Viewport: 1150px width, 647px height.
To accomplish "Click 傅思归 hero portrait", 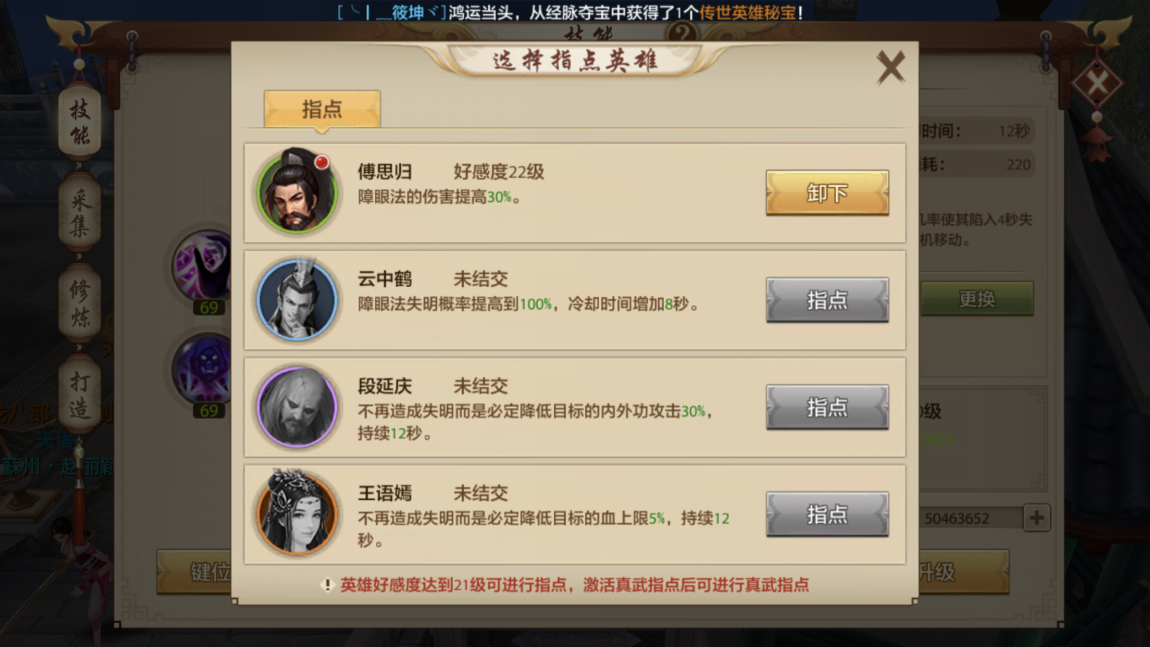I will (297, 191).
